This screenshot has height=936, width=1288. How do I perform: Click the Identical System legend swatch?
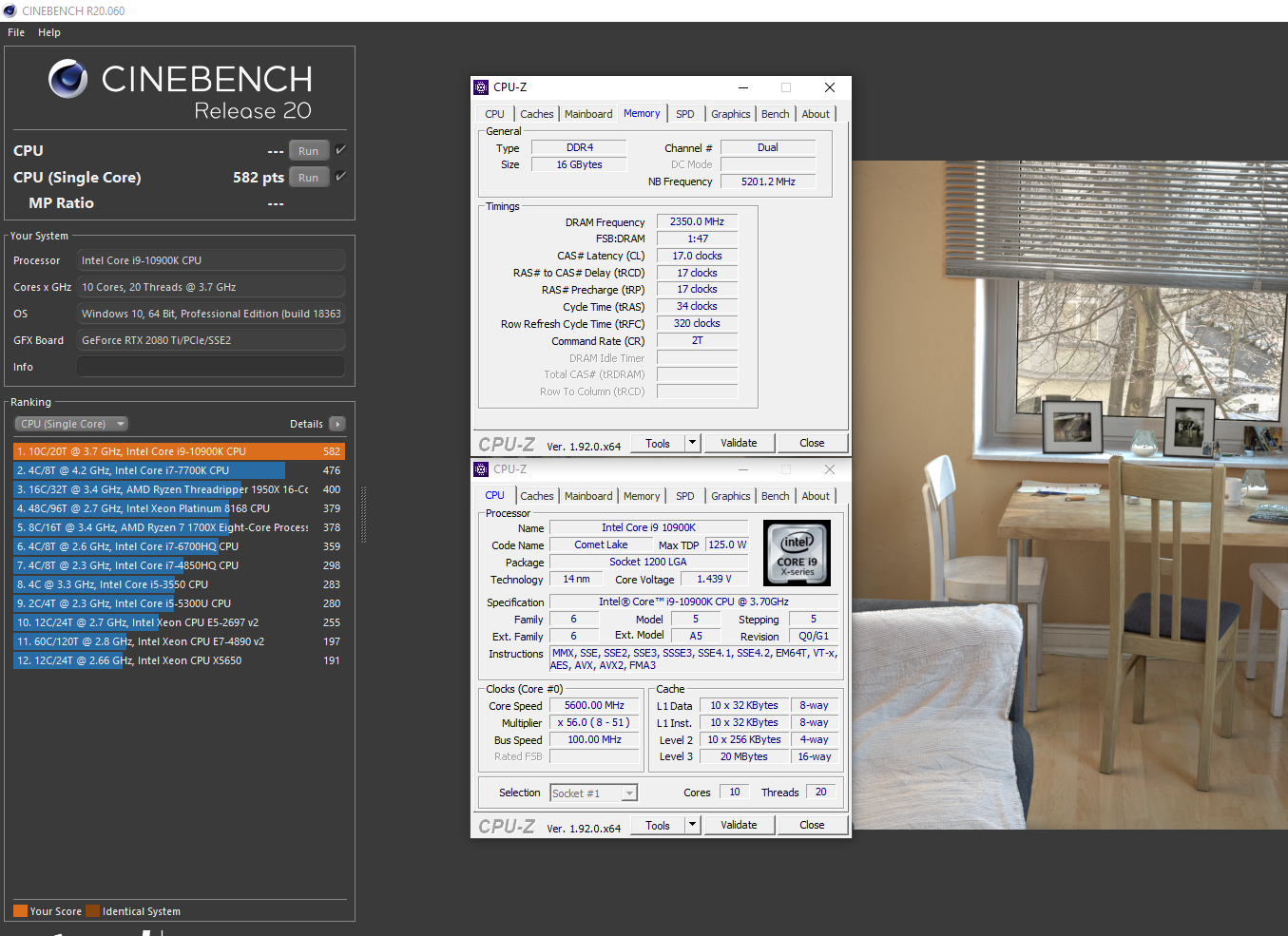click(x=92, y=910)
